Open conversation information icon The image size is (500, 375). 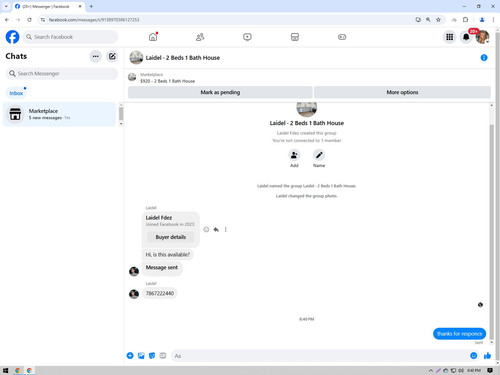(x=484, y=58)
